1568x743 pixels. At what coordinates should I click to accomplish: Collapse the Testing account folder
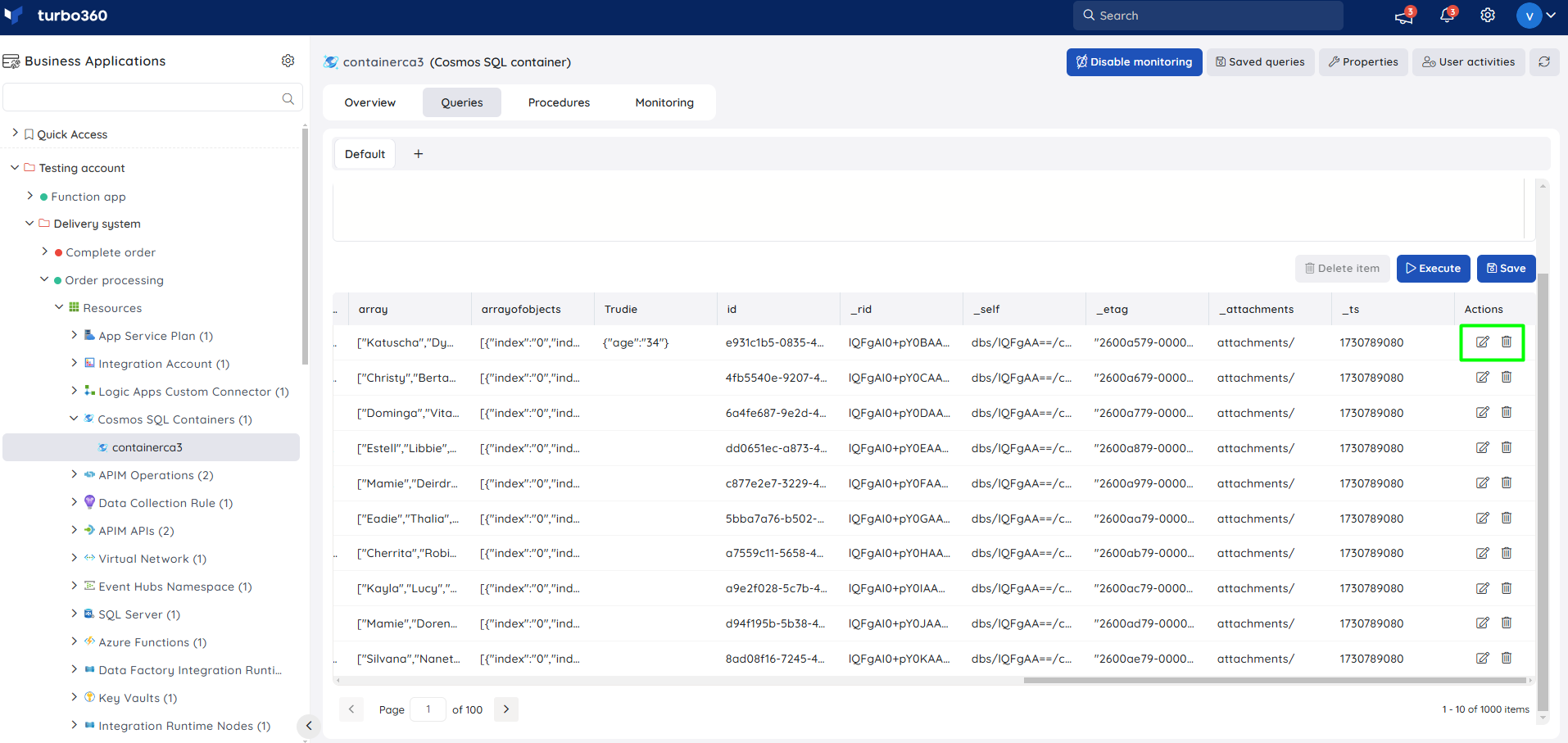pyautogui.click(x=15, y=167)
